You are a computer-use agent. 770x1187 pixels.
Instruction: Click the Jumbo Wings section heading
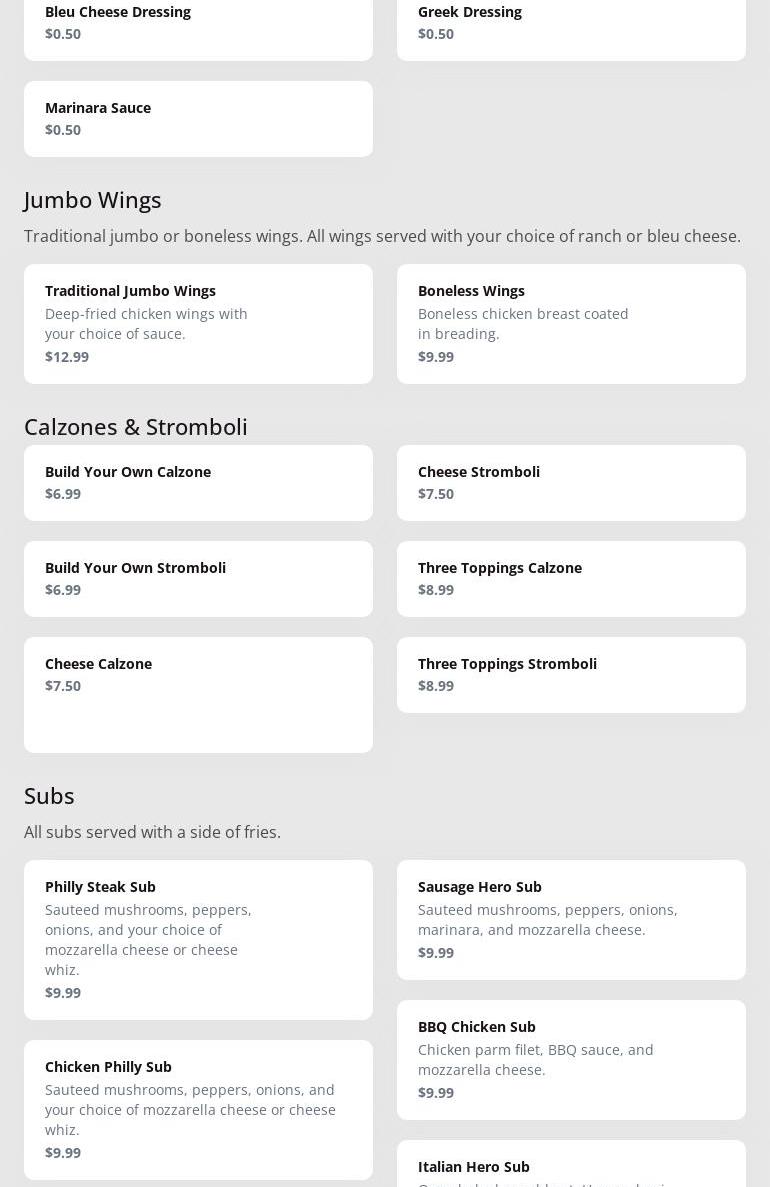(x=93, y=200)
